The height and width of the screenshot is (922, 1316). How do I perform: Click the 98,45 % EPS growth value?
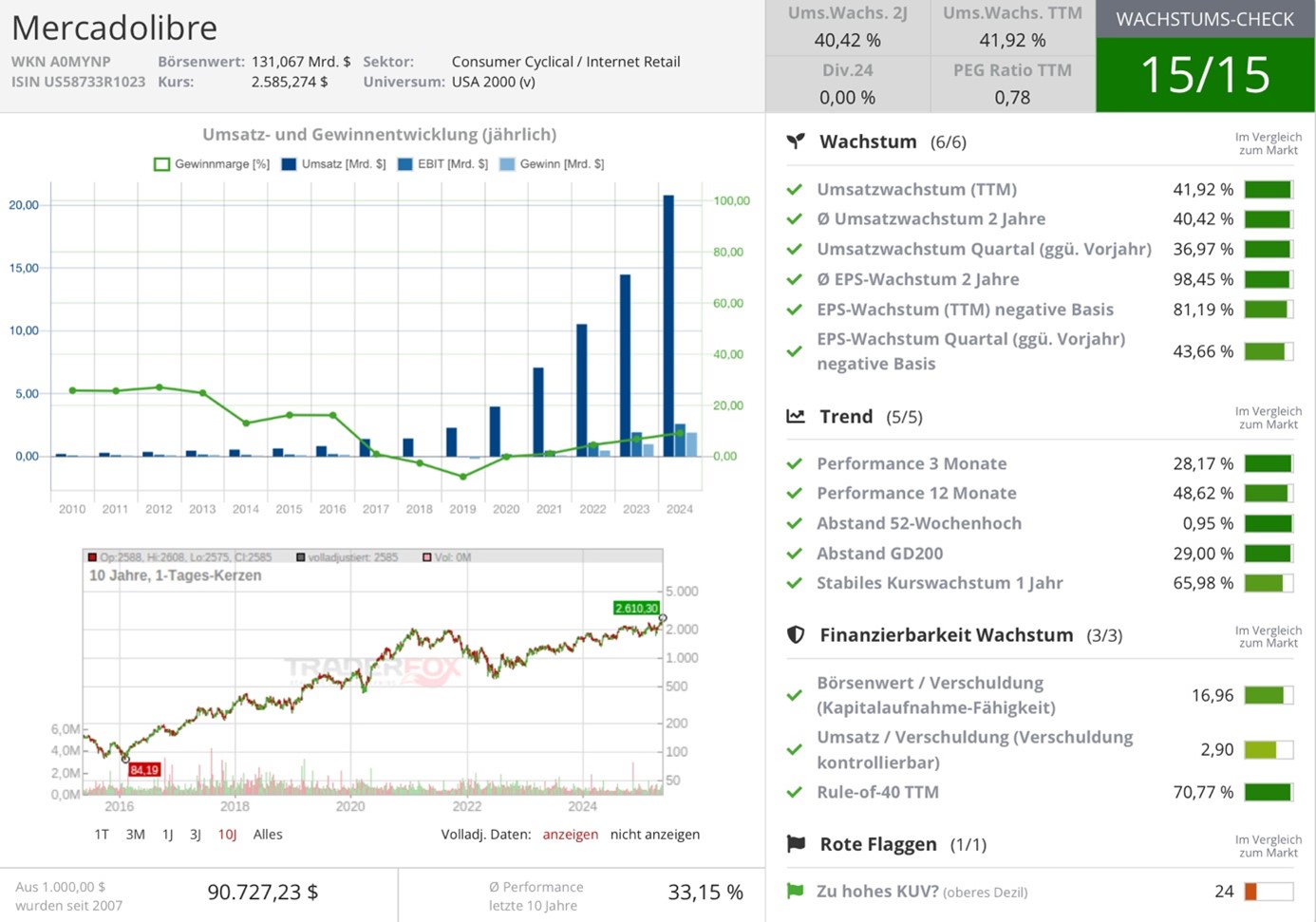click(x=1203, y=279)
